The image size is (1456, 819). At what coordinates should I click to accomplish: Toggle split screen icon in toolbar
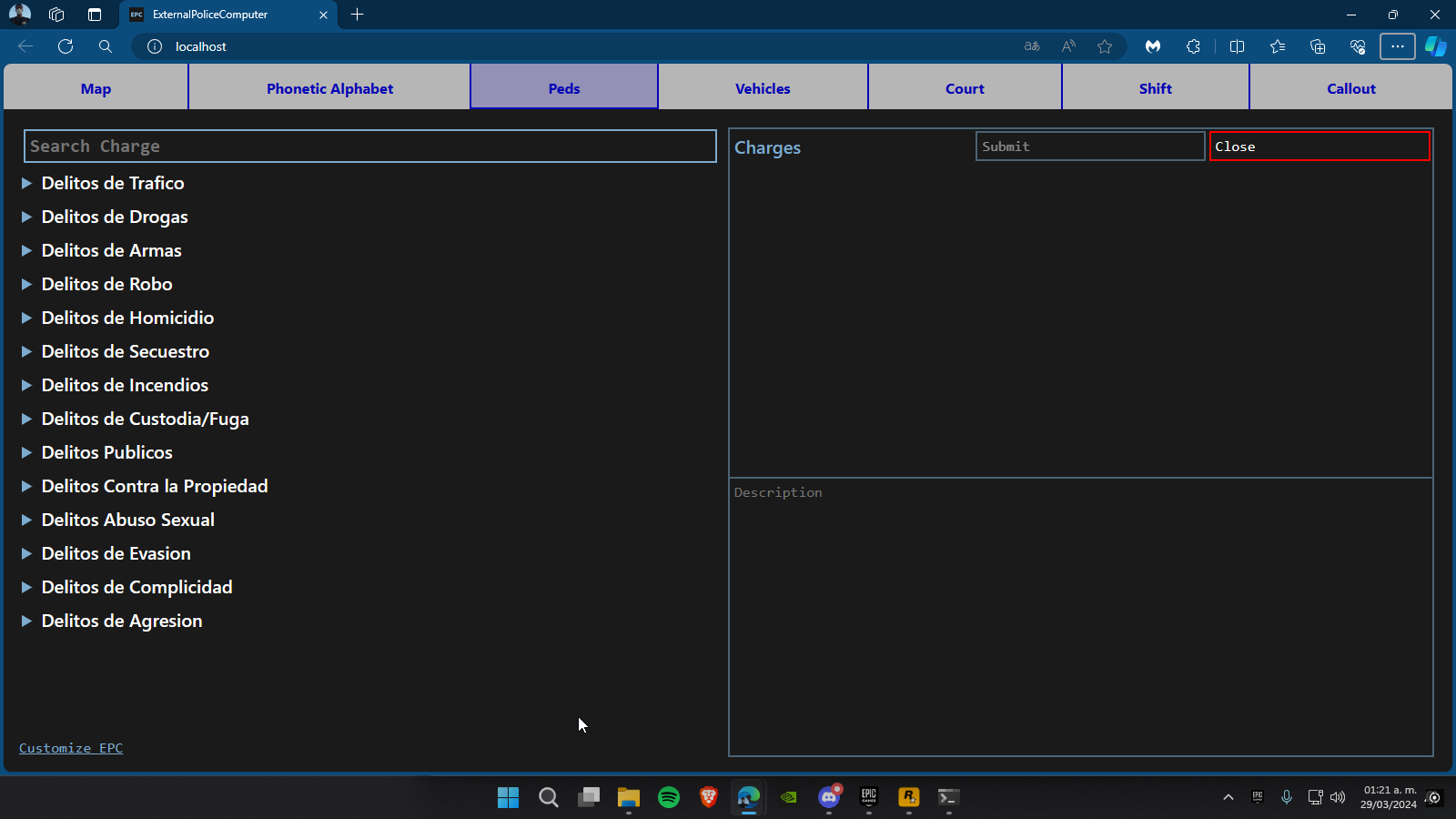1237,46
